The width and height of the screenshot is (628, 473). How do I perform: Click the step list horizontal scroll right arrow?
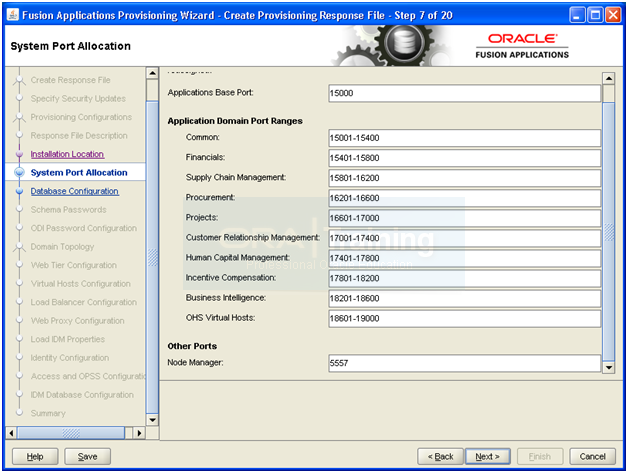coord(139,433)
